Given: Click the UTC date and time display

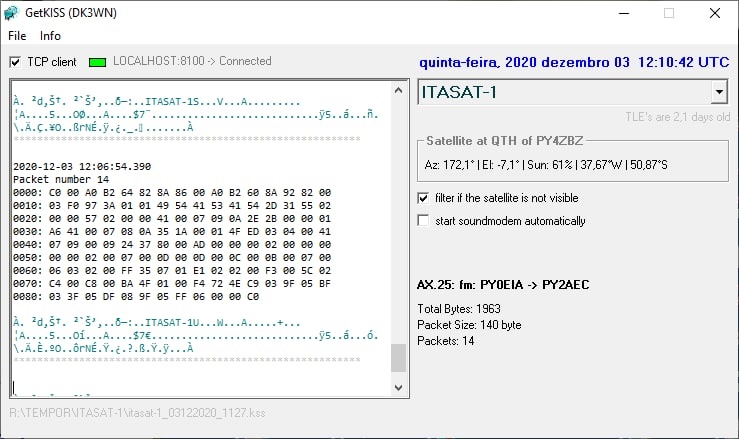Looking at the screenshot, I should (x=574, y=62).
